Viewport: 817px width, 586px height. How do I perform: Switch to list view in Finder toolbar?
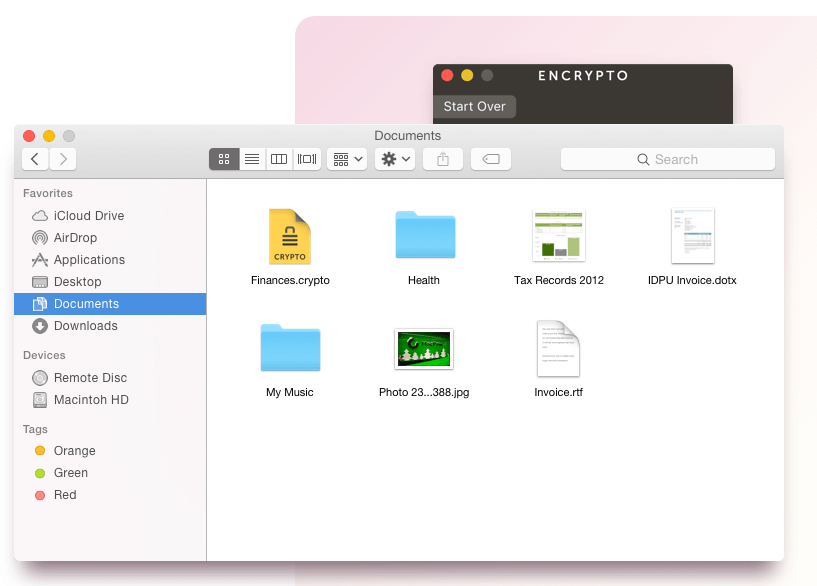(252, 159)
